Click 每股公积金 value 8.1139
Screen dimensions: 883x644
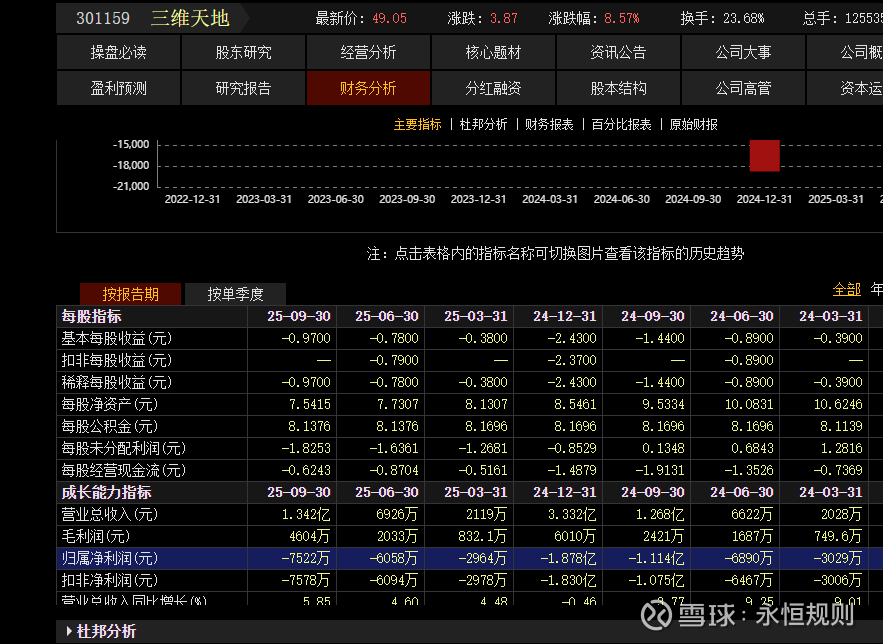point(841,426)
